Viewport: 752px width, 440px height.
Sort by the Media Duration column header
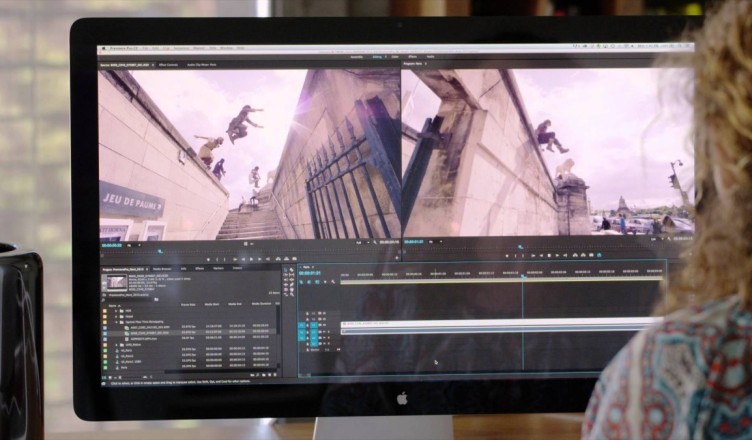pyautogui.click(x=261, y=304)
